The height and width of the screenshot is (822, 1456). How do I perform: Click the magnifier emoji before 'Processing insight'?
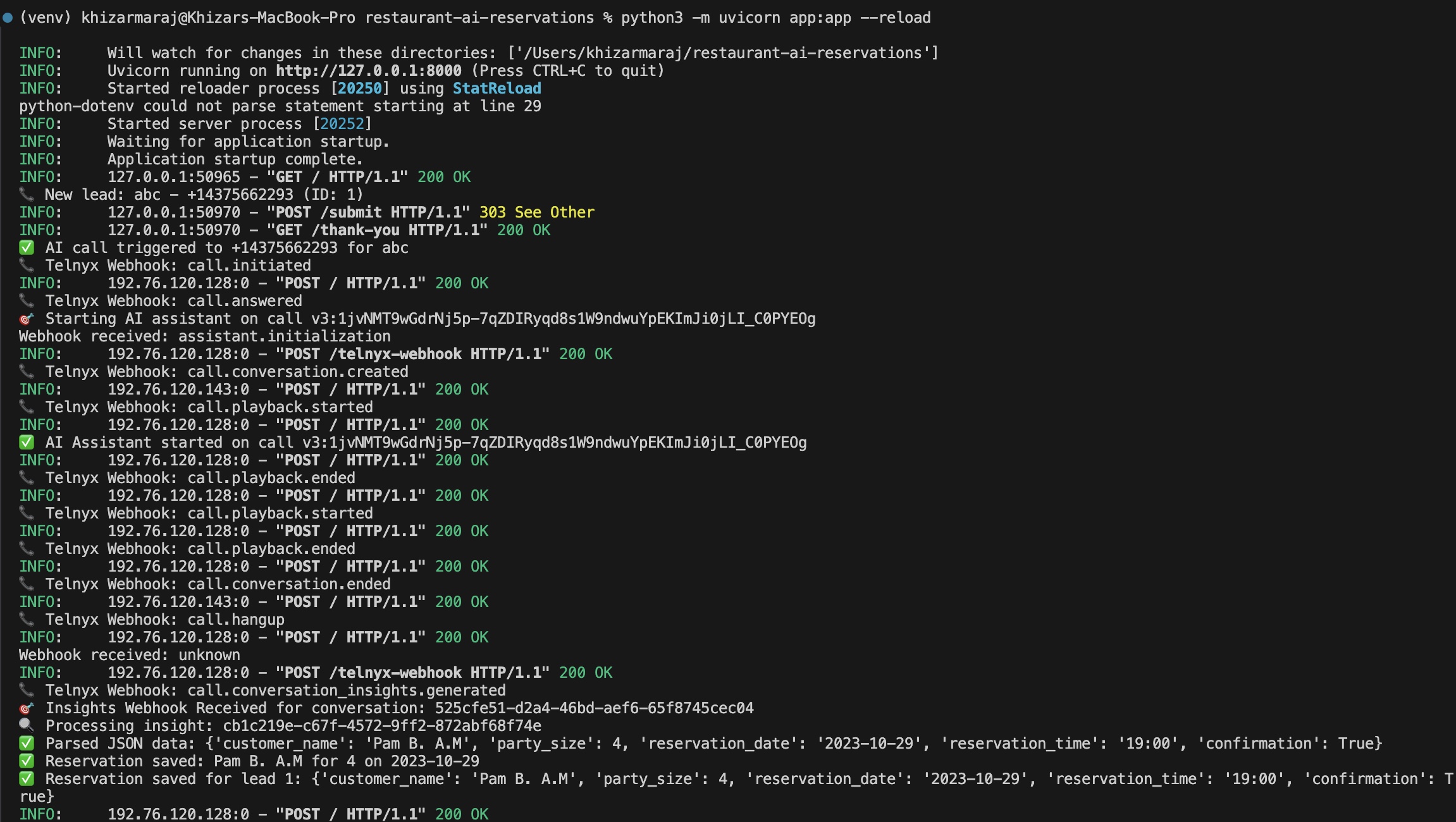click(27, 725)
